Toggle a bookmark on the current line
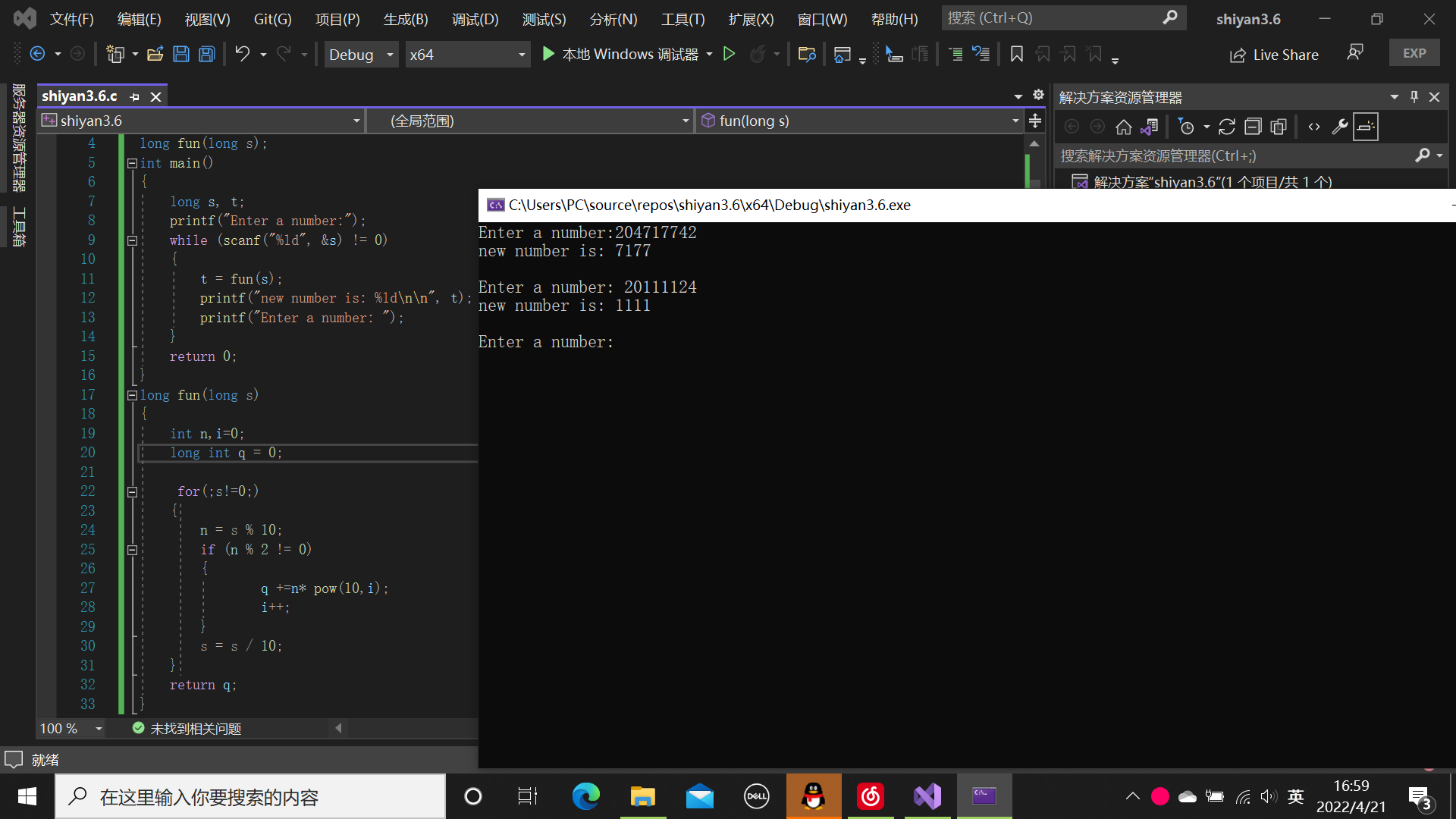 coord(1017,54)
